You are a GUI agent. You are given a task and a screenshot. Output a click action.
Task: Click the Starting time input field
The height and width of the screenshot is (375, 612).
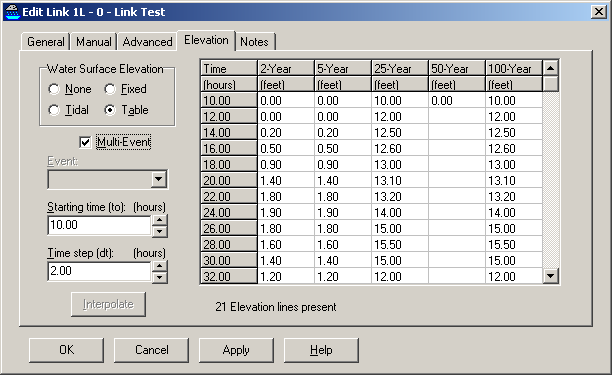[99, 225]
